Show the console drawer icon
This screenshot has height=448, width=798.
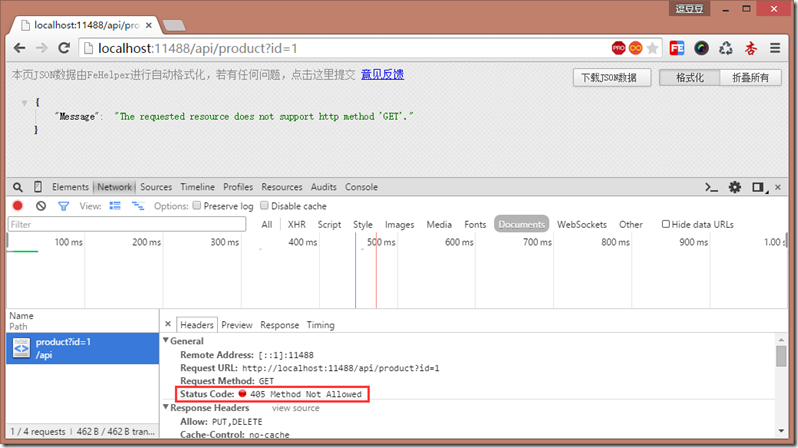(711, 188)
